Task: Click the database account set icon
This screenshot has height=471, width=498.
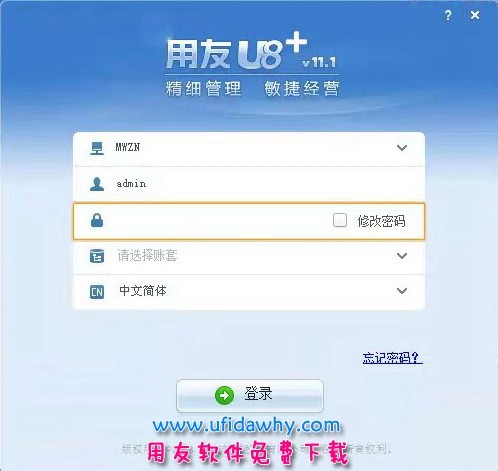Action: click(97, 256)
